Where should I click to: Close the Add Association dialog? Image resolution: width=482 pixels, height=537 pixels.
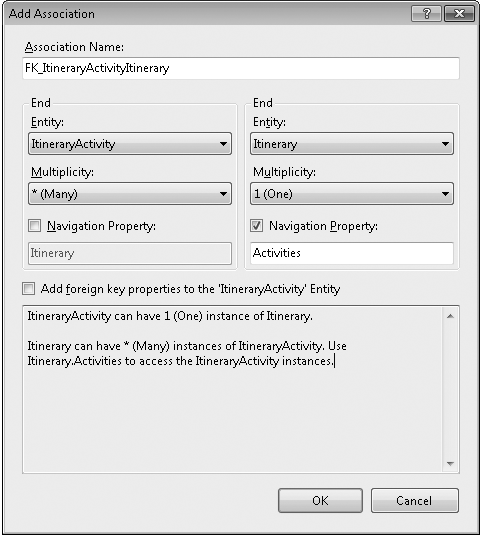click(x=459, y=14)
